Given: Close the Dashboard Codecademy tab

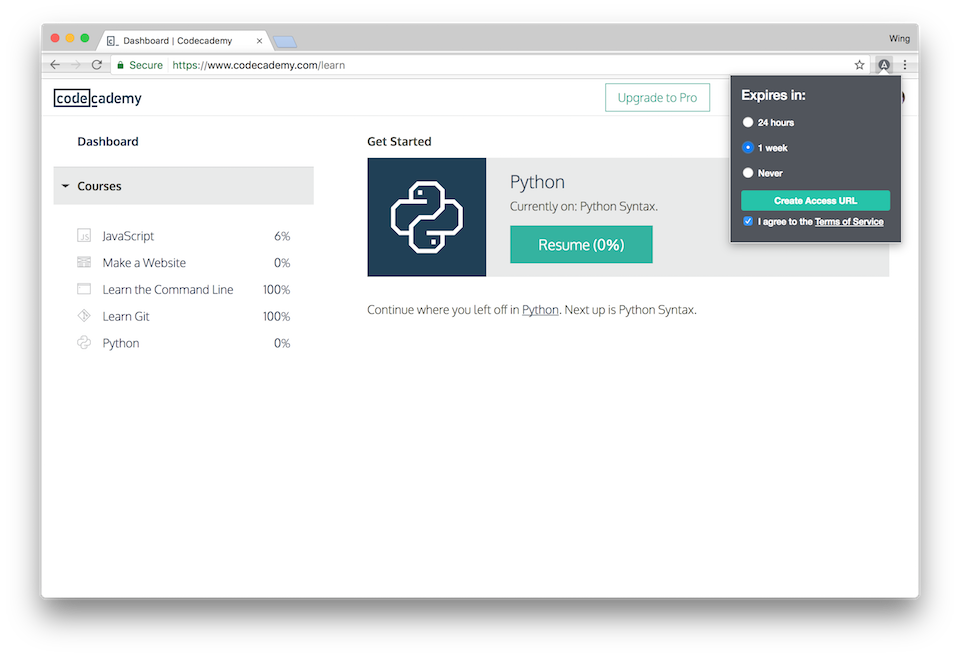Looking at the screenshot, I should pos(260,41).
